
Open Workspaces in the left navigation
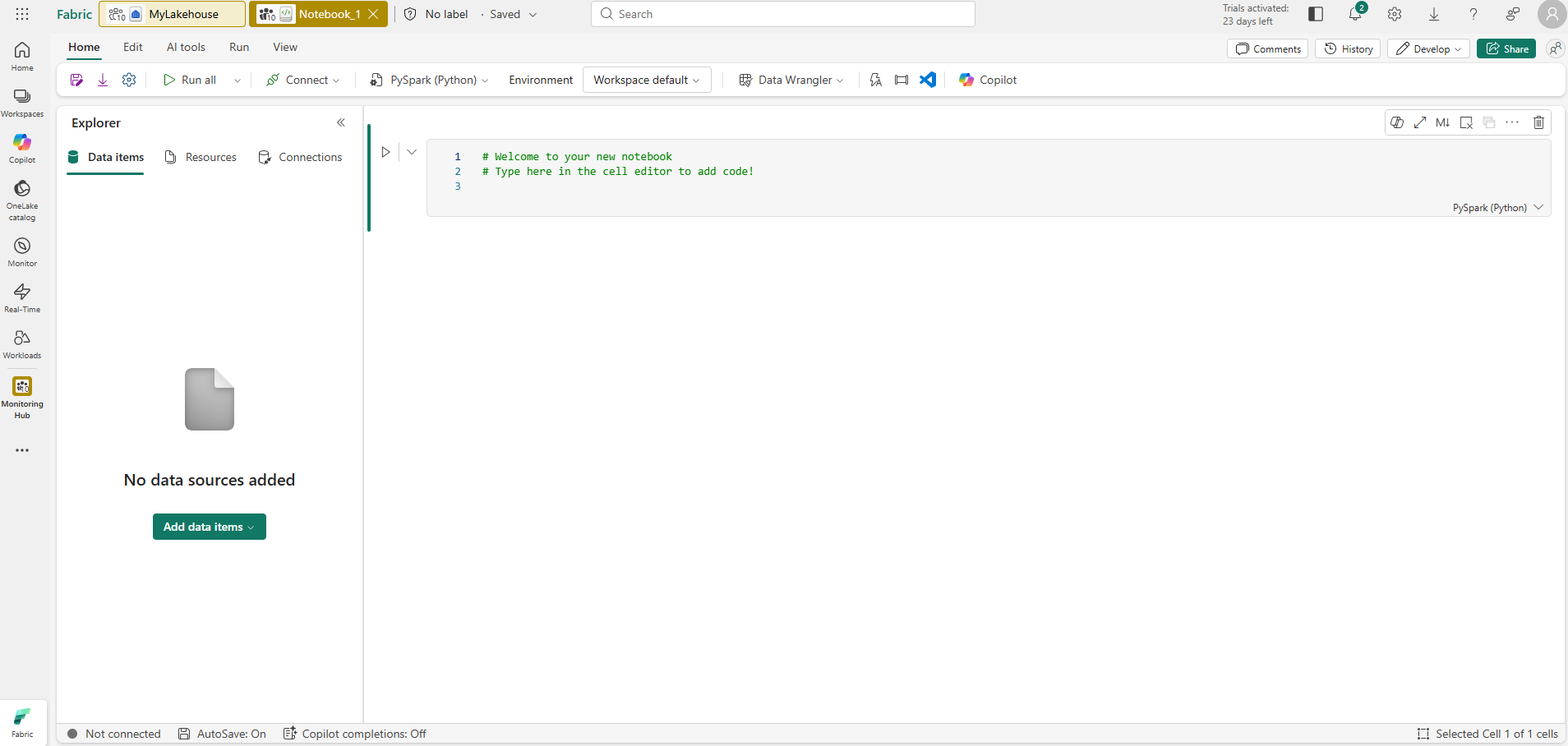click(x=22, y=103)
